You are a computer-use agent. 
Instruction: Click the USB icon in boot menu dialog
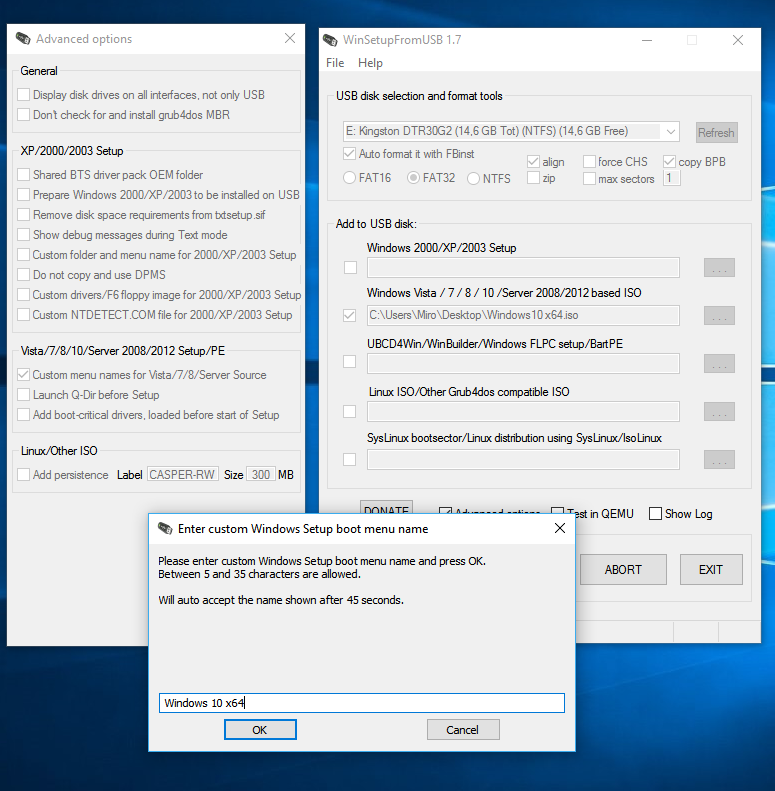pos(165,528)
